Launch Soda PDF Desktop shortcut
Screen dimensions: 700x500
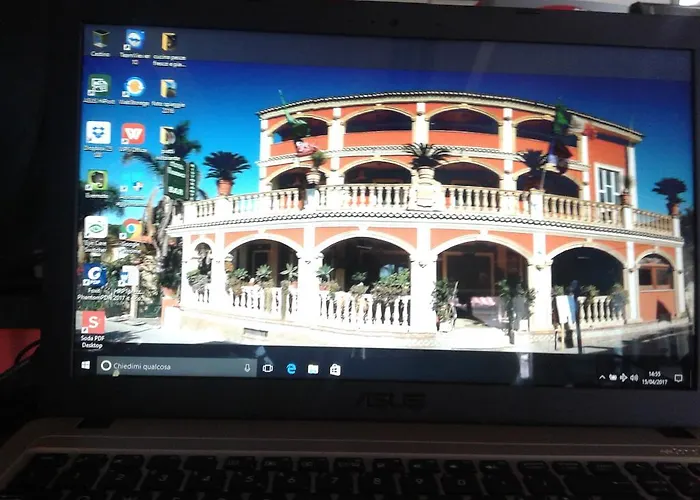pyautogui.click(x=93, y=322)
